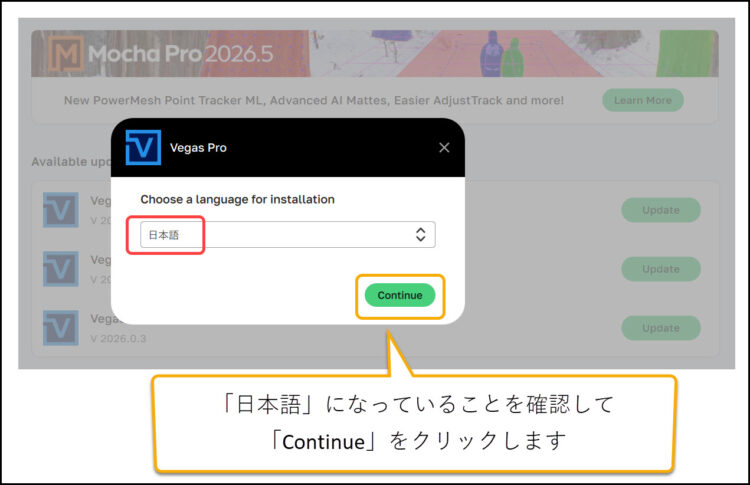Click Update for the first Vegas entry
750x485 pixels.
tap(661, 210)
